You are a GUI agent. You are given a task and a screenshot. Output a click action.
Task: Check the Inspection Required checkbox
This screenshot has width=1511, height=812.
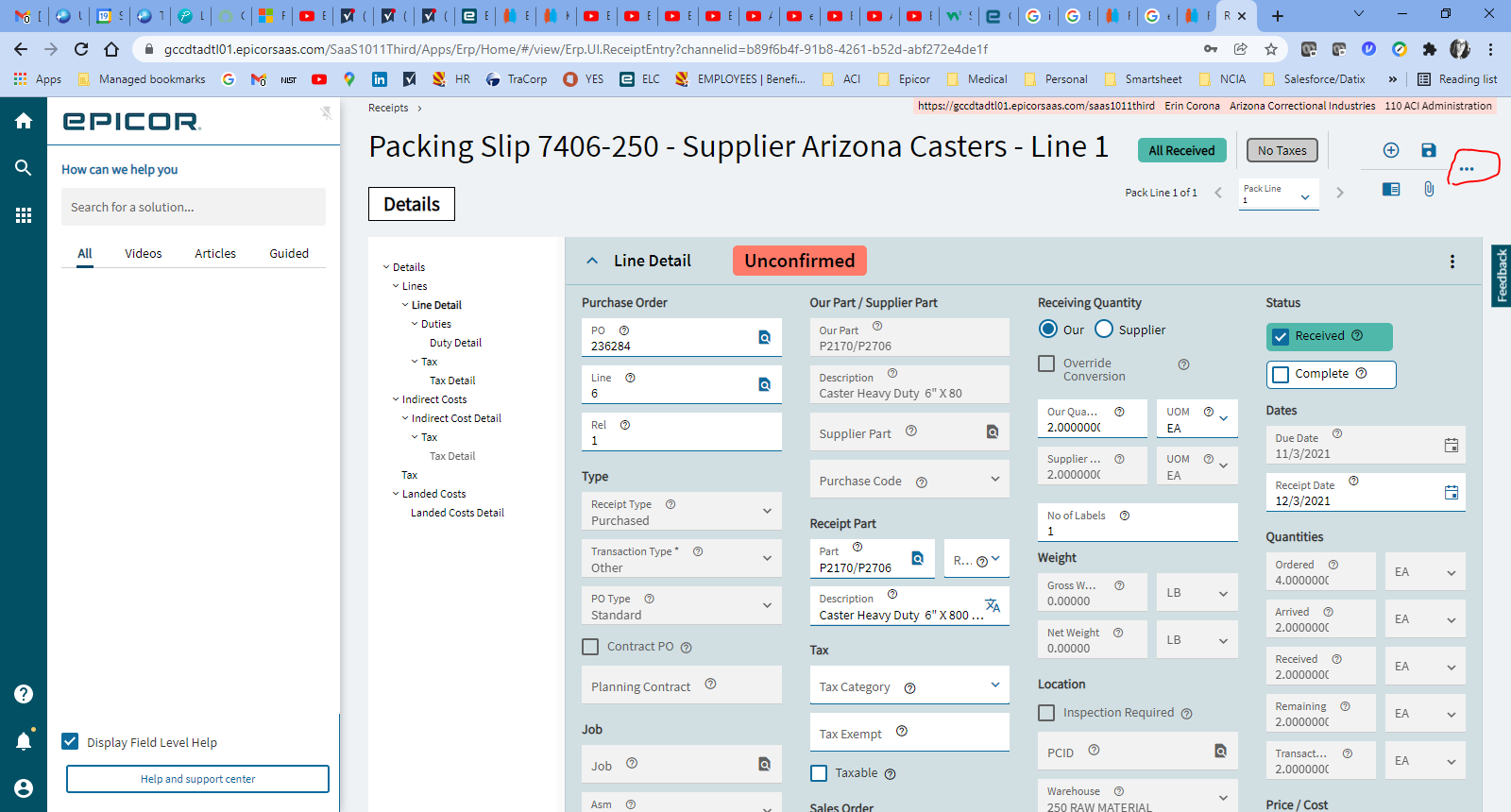click(x=1046, y=713)
